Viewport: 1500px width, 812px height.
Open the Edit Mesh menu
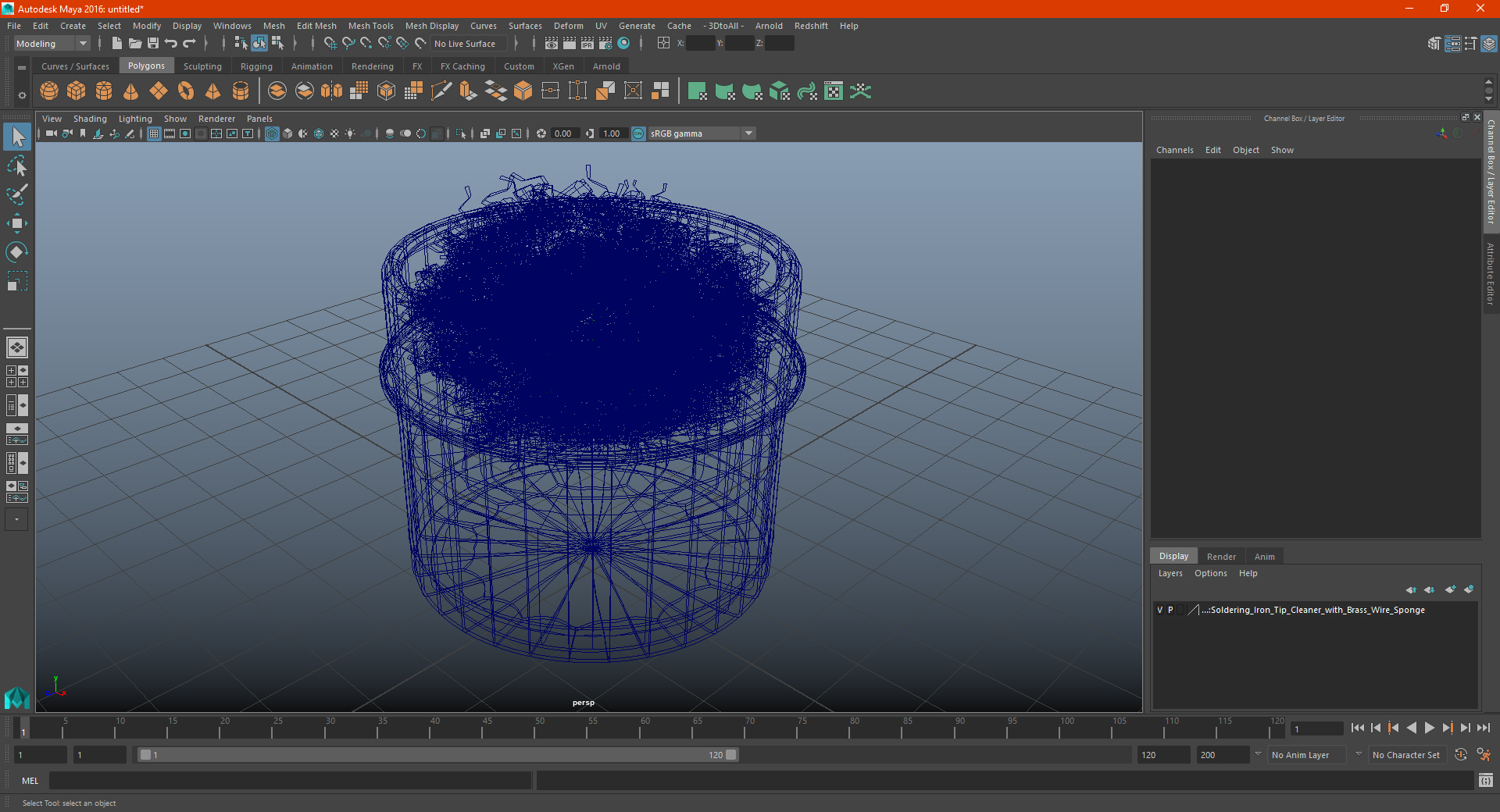click(x=316, y=26)
